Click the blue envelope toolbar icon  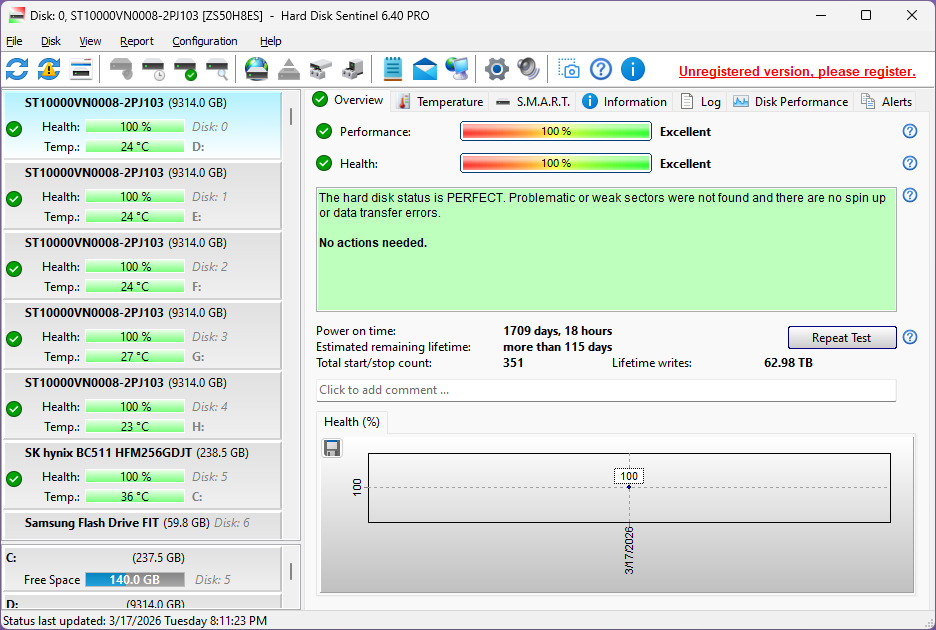(x=424, y=69)
